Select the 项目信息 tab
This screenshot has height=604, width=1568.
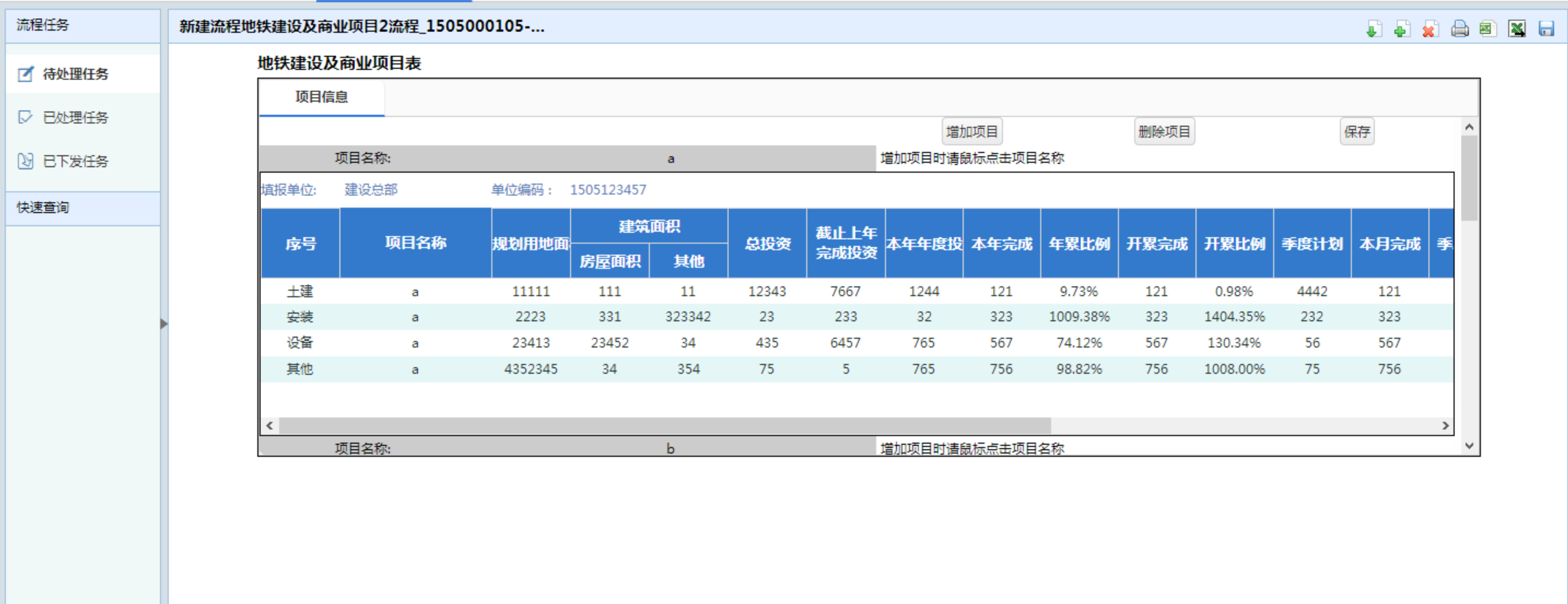pos(321,97)
